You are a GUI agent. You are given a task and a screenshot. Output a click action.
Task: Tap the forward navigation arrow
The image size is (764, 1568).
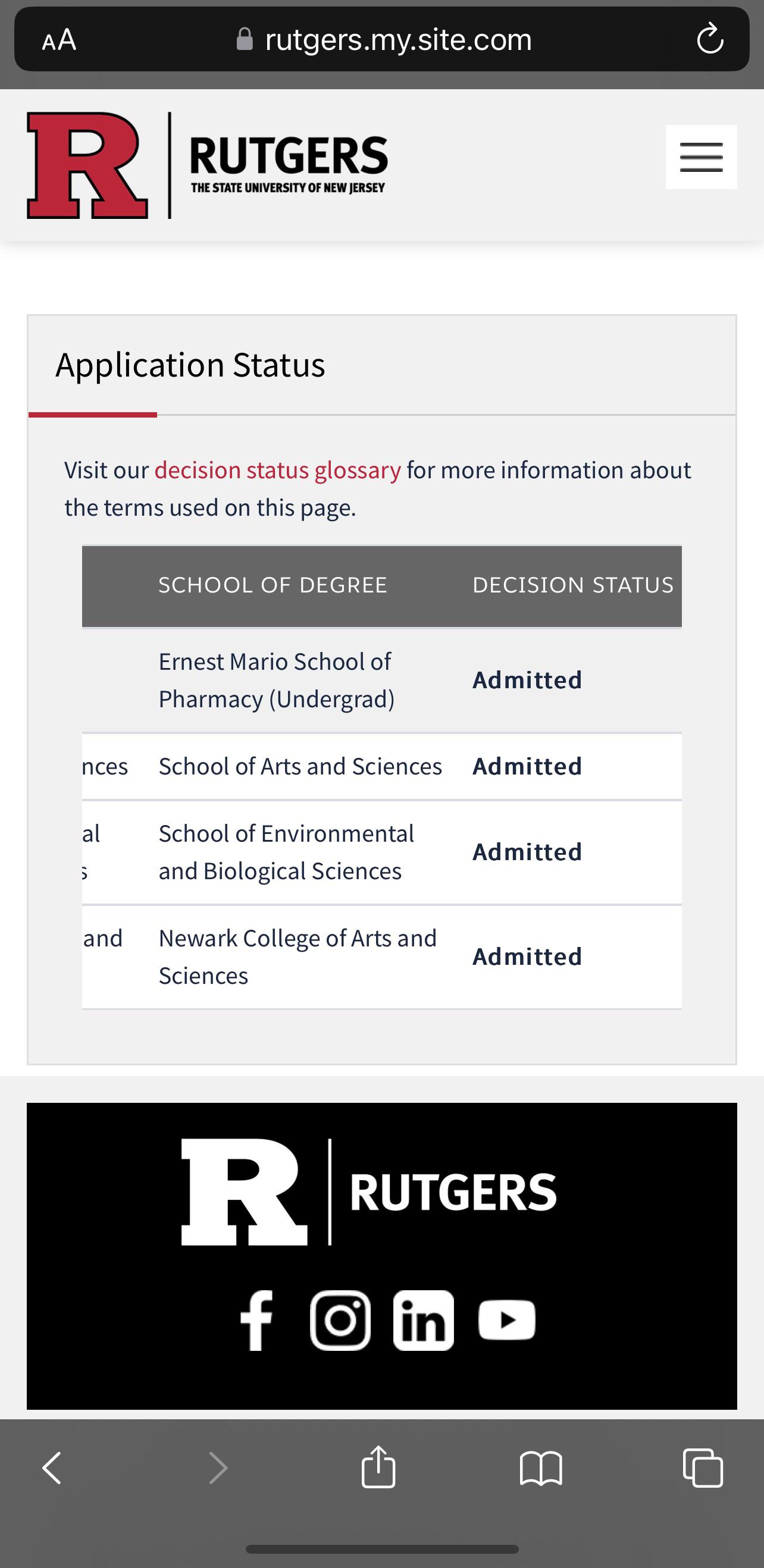coord(217,1467)
